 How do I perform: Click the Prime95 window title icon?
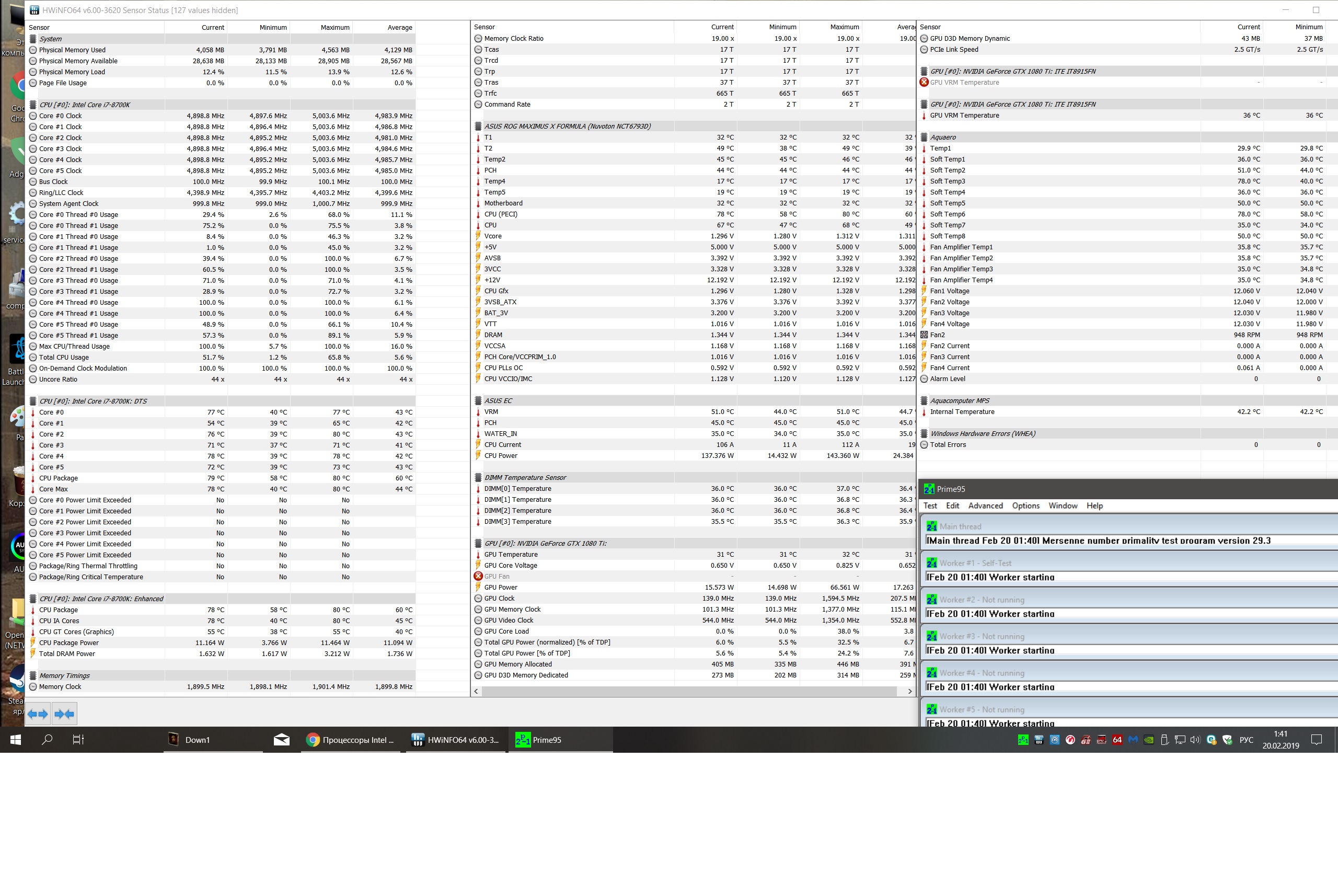point(929,489)
